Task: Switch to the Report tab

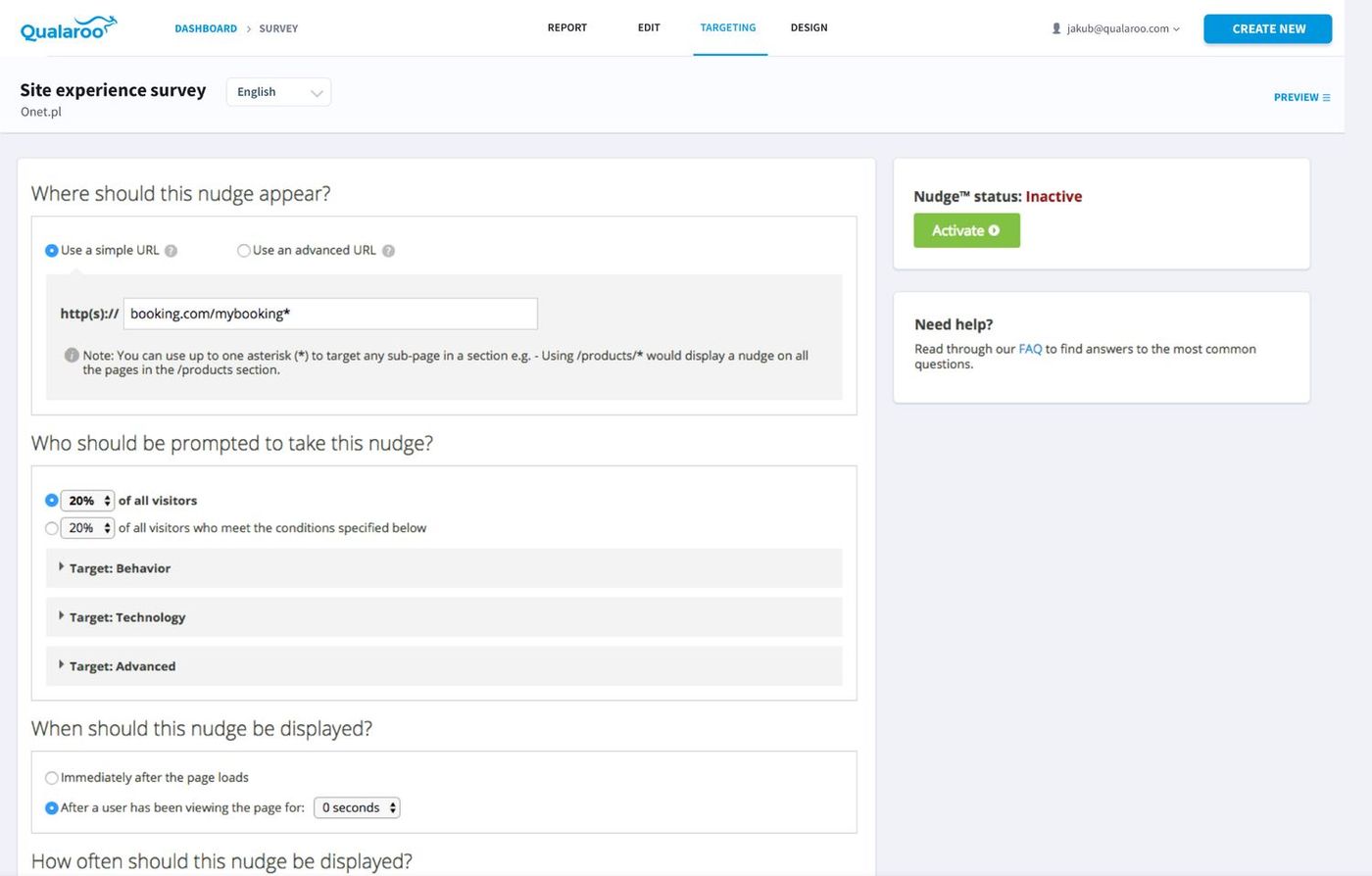Action: (566, 27)
